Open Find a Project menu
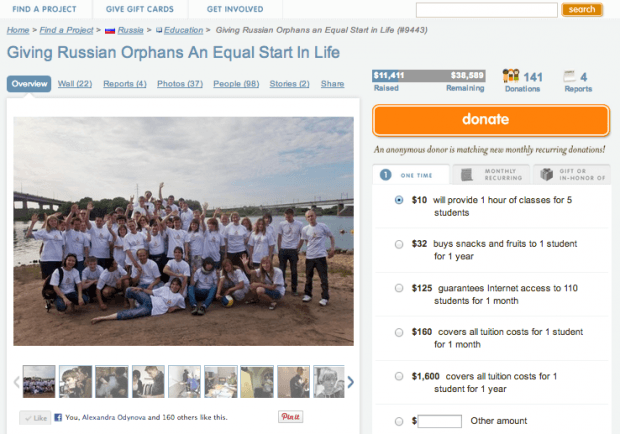This screenshot has height=434, width=620. 44,9
